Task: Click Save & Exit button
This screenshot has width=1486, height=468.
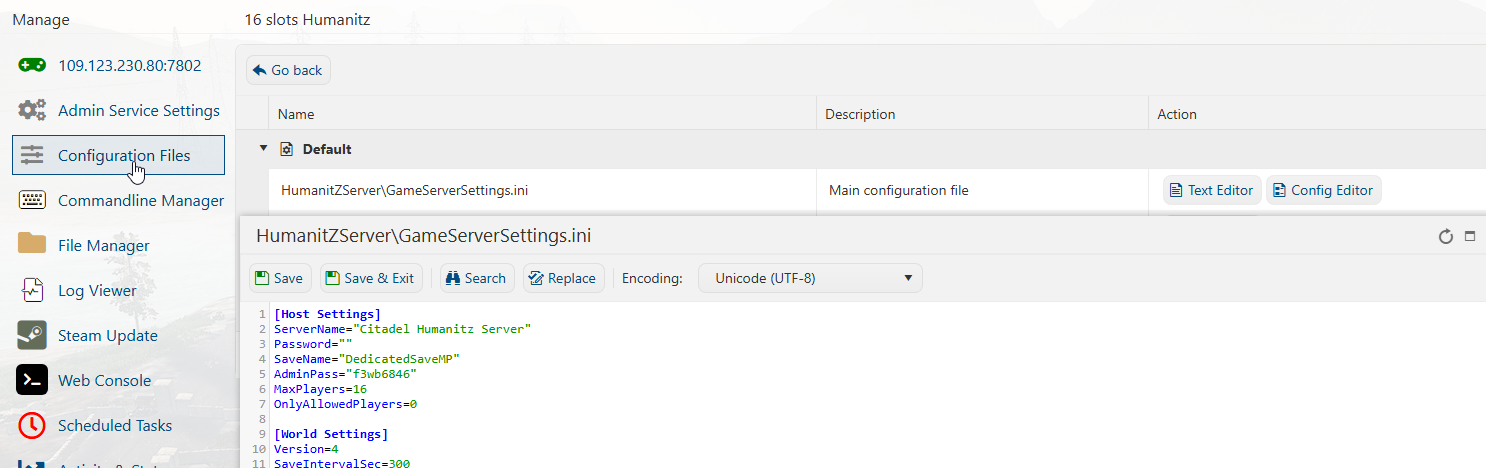Action: coord(369,279)
